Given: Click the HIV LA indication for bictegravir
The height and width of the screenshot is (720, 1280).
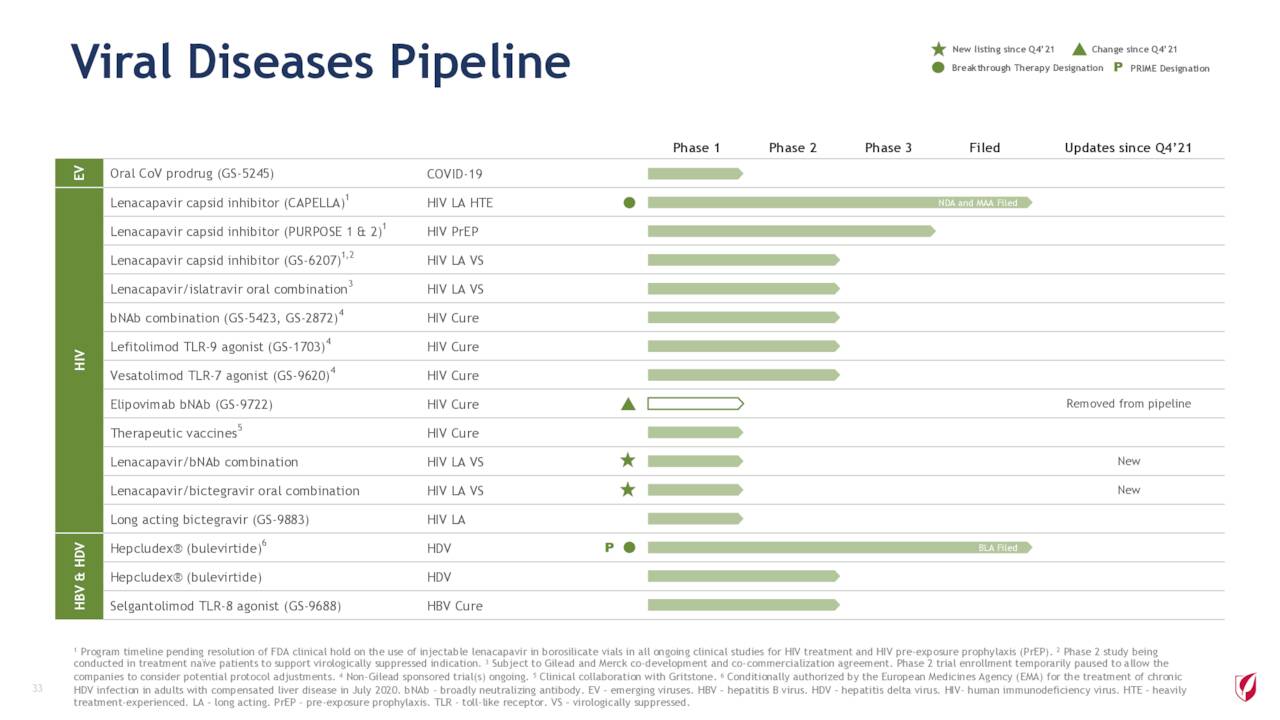Looking at the screenshot, I should tap(445, 520).
